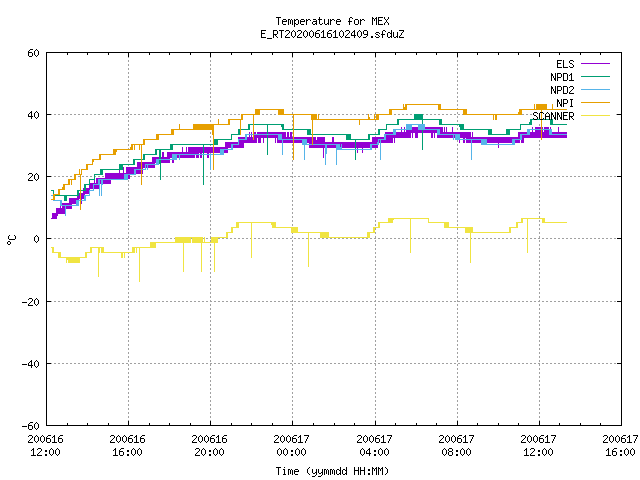Click the x-axis label 200617 12:00

[538, 446]
